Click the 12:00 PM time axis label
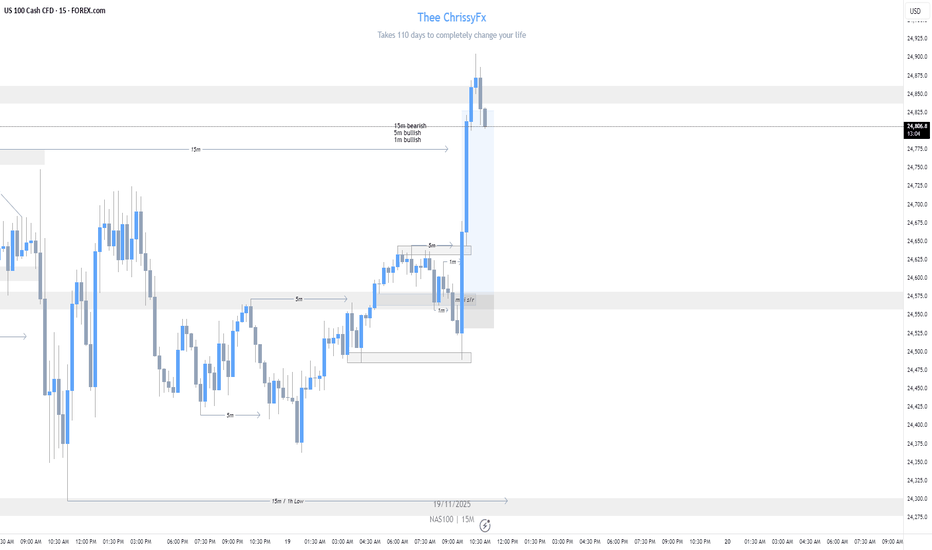 [508, 541]
